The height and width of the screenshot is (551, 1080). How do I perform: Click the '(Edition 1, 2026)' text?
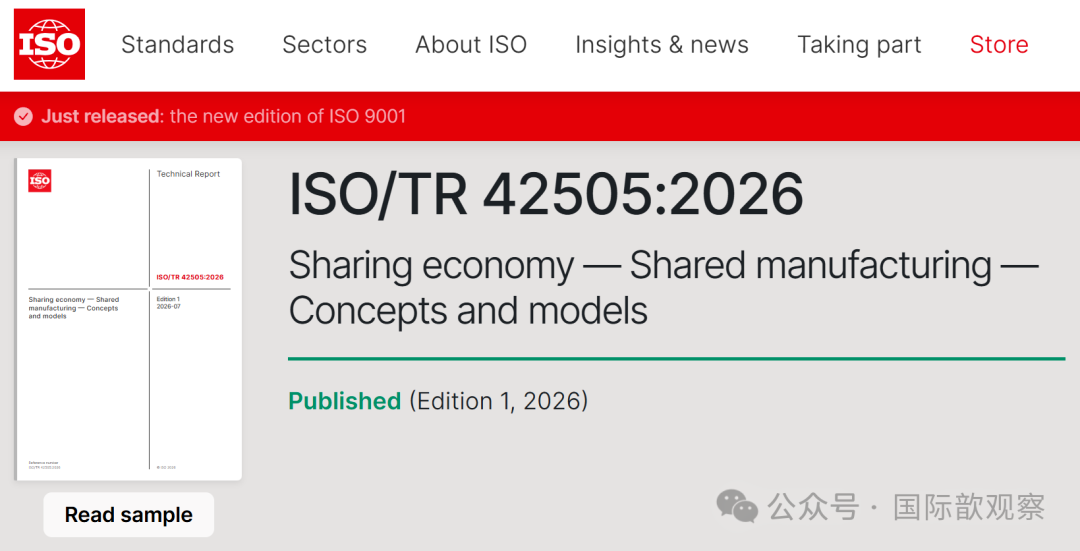click(499, 401)
